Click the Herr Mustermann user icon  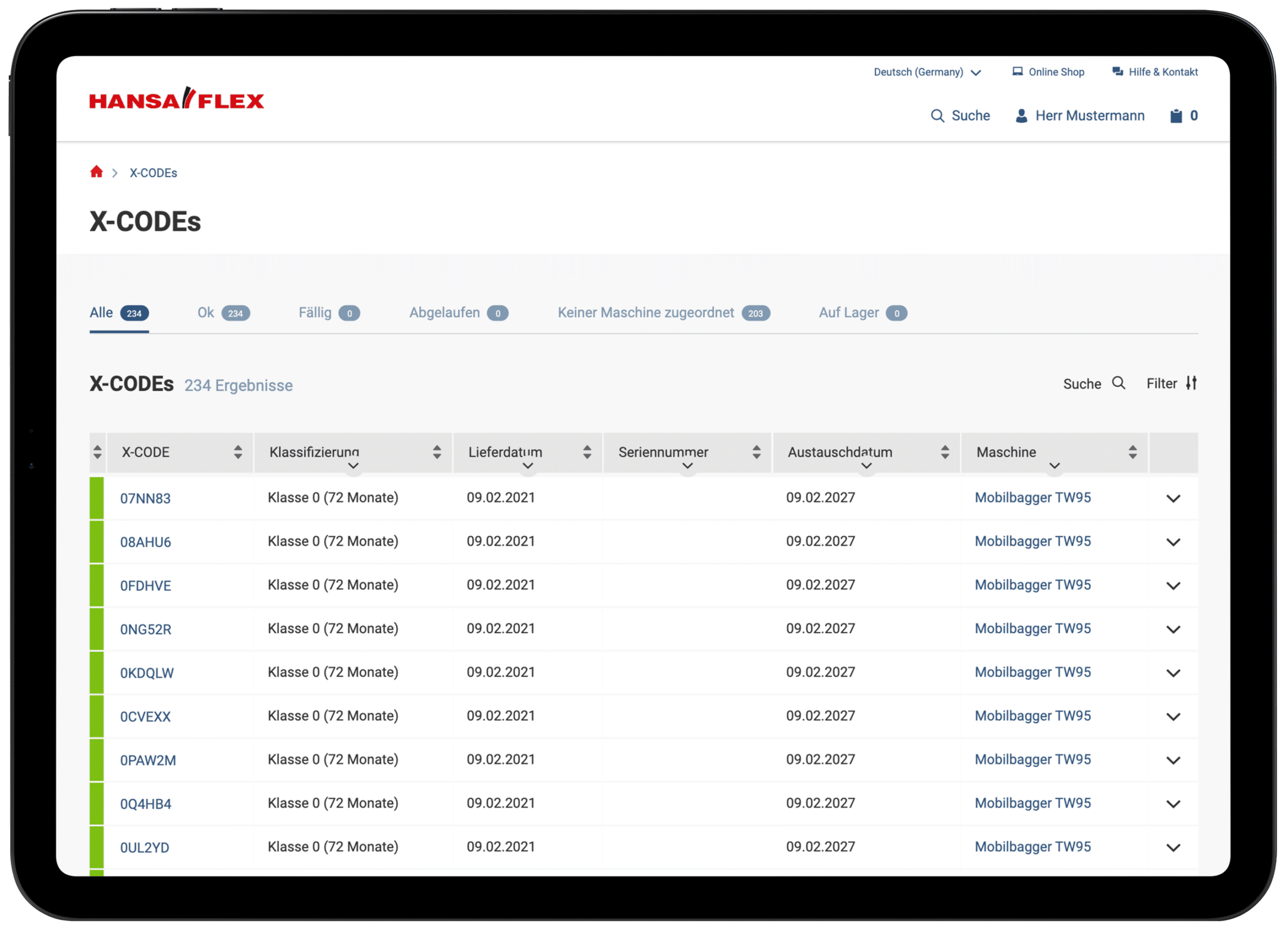[x=1021, y=116]
